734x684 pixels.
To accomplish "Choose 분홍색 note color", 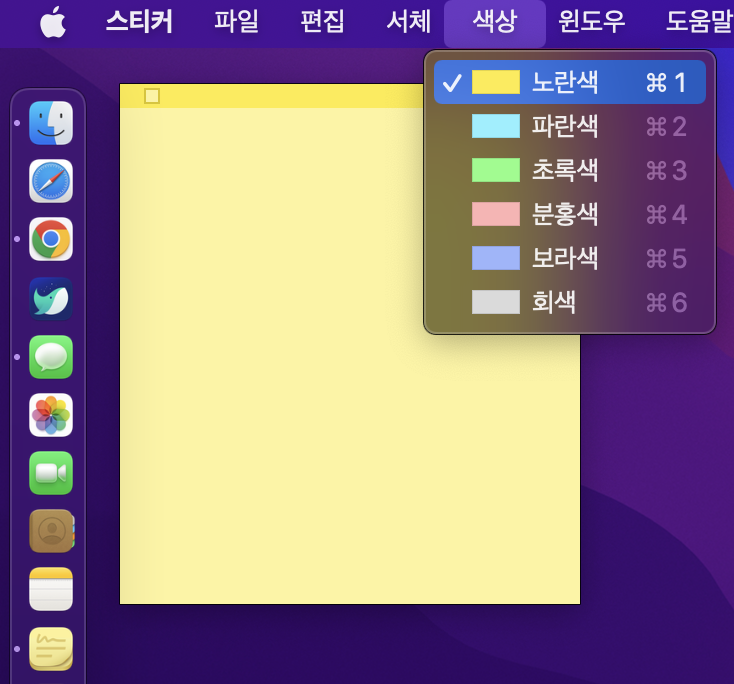I will pyautogui.click(x=570, y=214).
